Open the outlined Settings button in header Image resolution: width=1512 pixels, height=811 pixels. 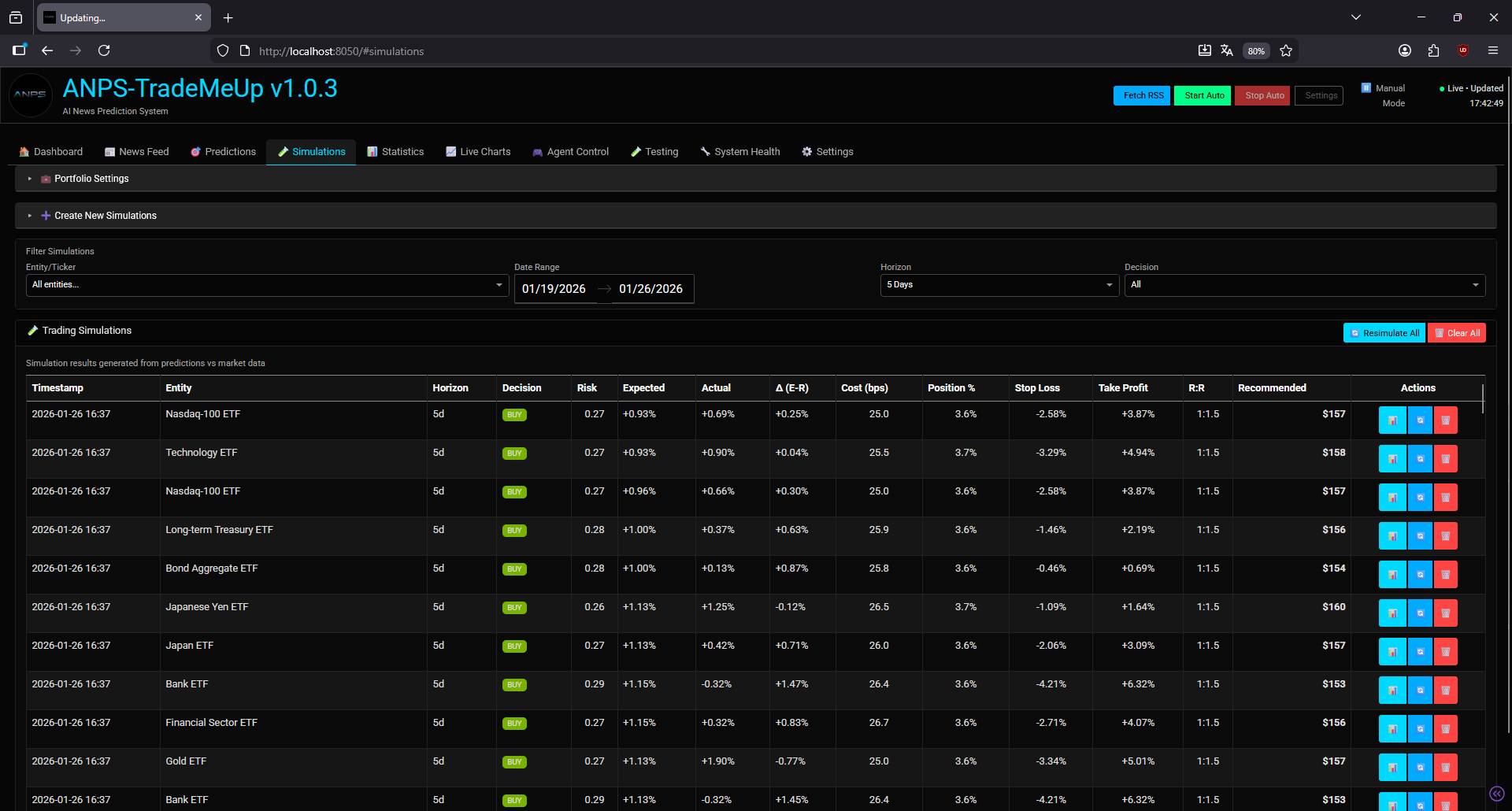pyautogui.click(x=1319, y=95)
